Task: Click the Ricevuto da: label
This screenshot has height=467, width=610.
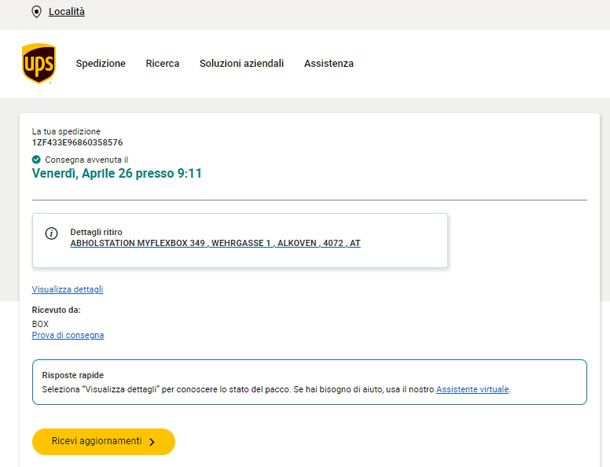Action: 56,310
